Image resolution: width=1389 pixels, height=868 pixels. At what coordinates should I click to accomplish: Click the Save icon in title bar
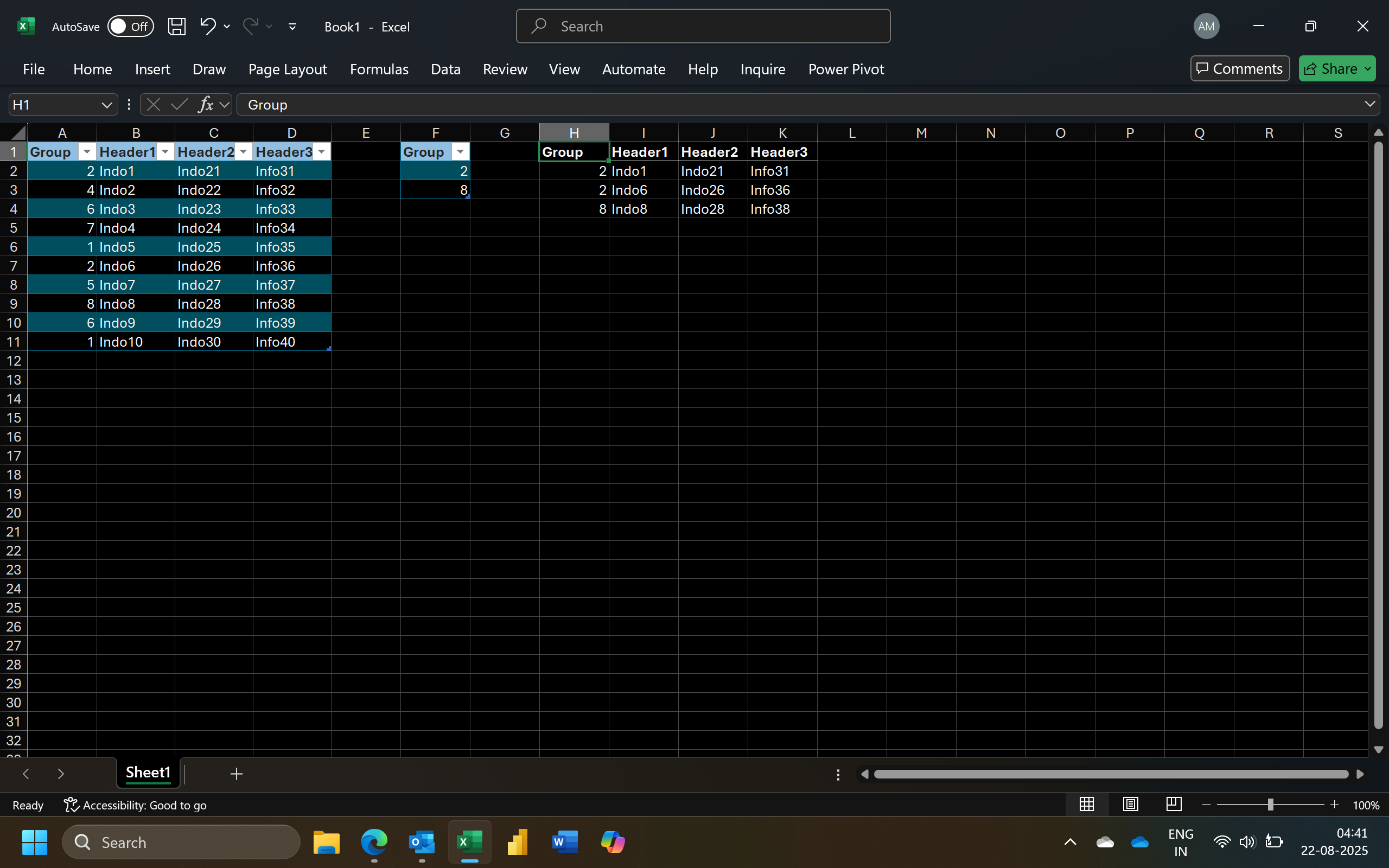pos(176,27)
